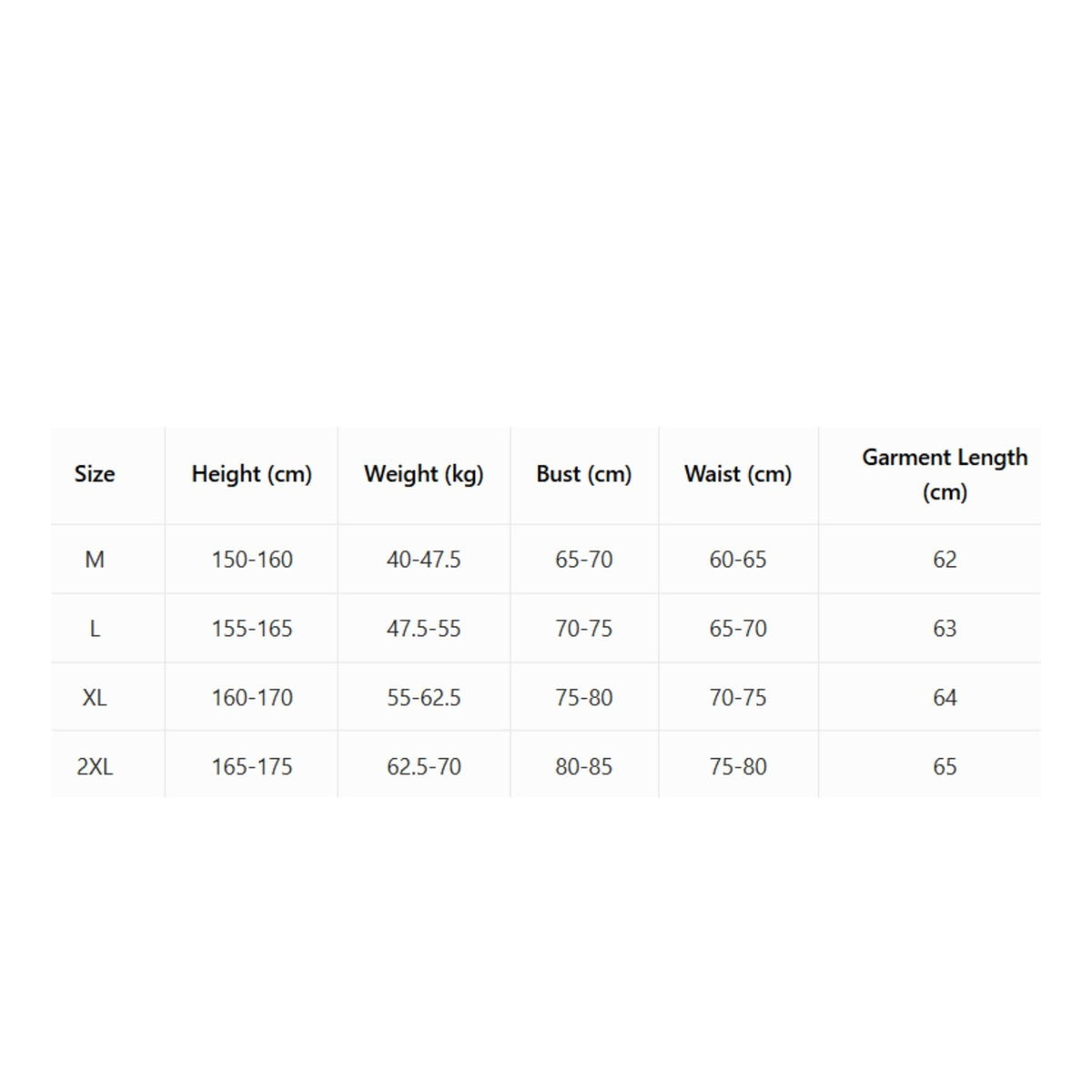The width and height of the screenshot is (1092, 1092).
Task: Select the Garment Length (cm) header
Action: 945,474
